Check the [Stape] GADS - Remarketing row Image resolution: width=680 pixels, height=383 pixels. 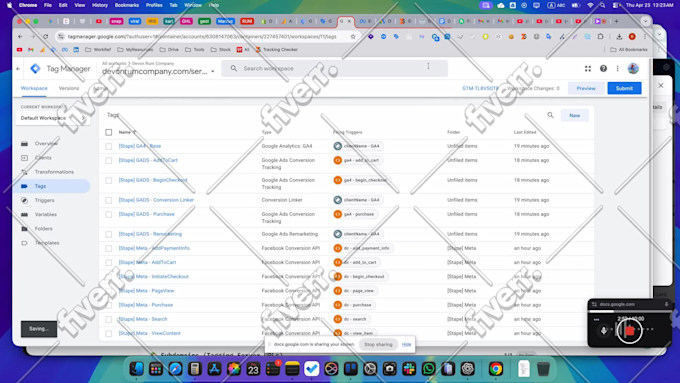tap(109, 235)
